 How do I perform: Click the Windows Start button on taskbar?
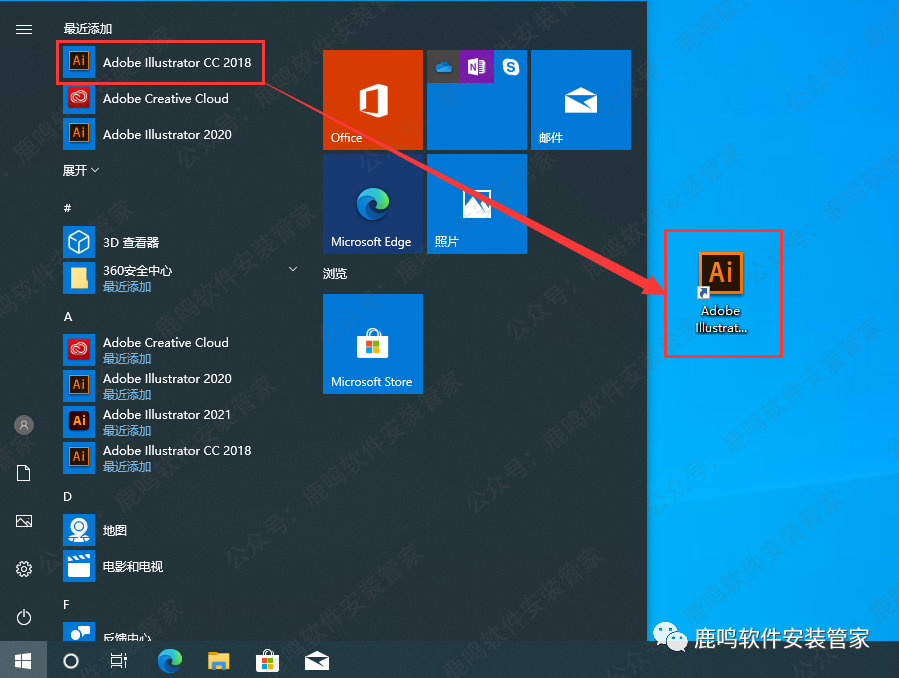23,660
